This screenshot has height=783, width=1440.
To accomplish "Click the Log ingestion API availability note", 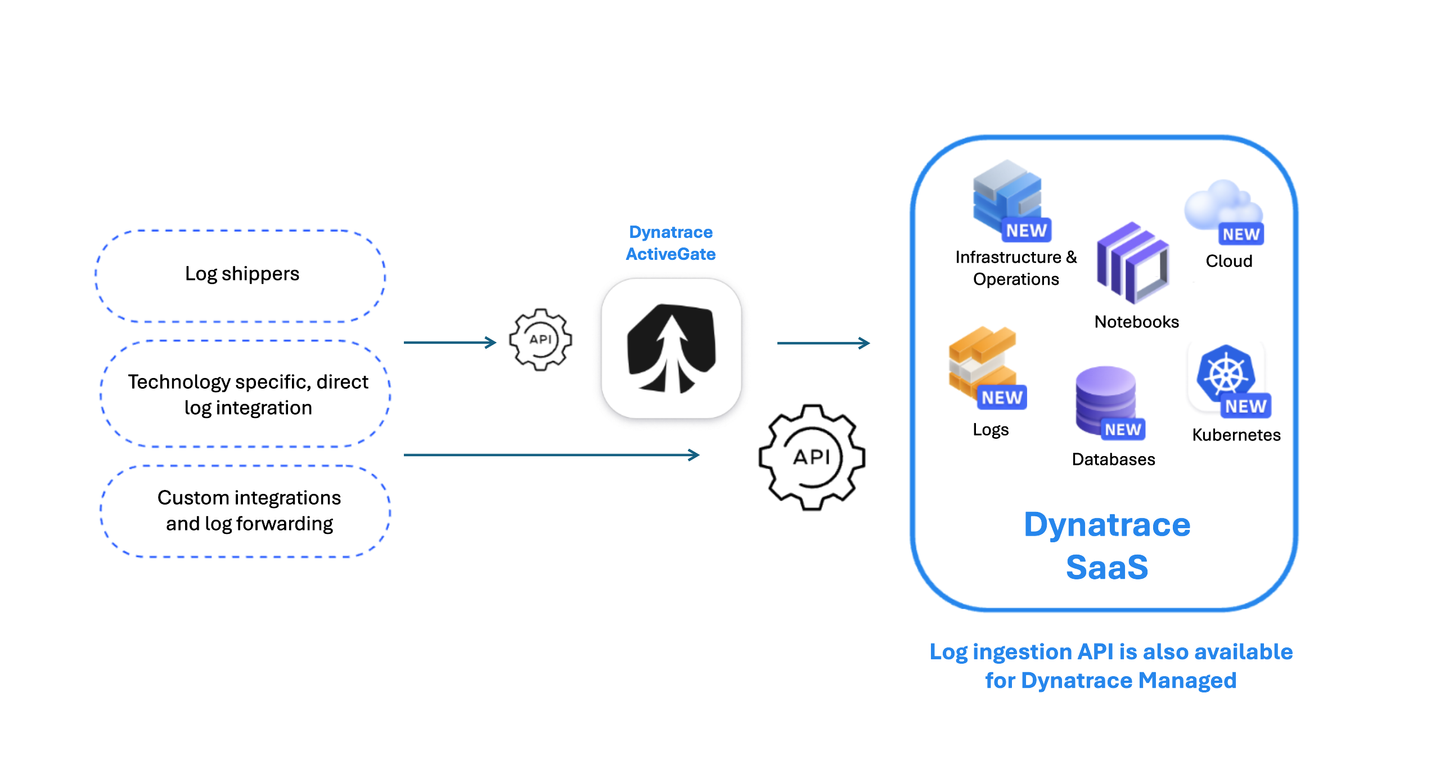I will click(x=1111, y=666).
